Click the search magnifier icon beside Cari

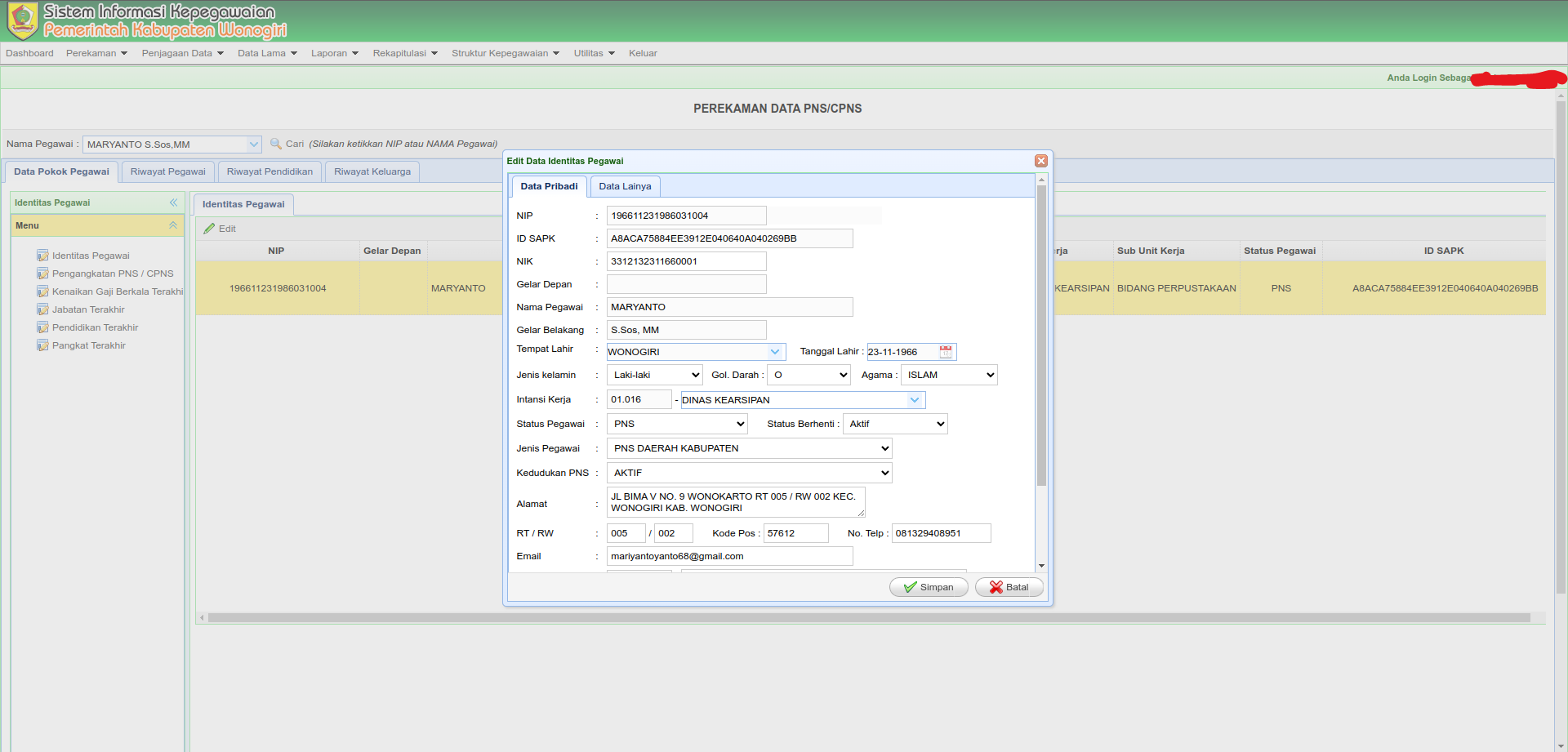coord(276,144)
